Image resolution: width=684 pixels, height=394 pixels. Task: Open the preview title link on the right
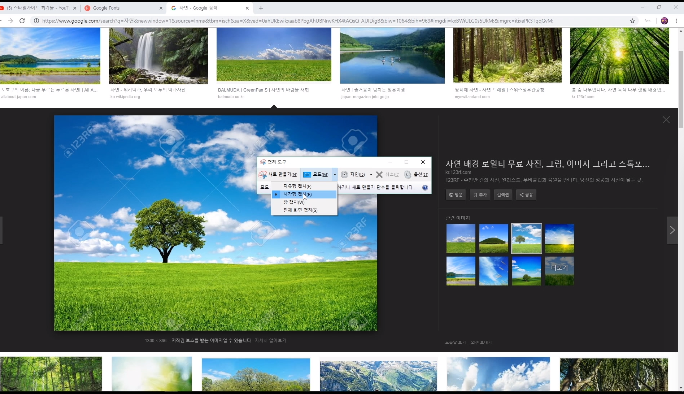click(547, 164)
